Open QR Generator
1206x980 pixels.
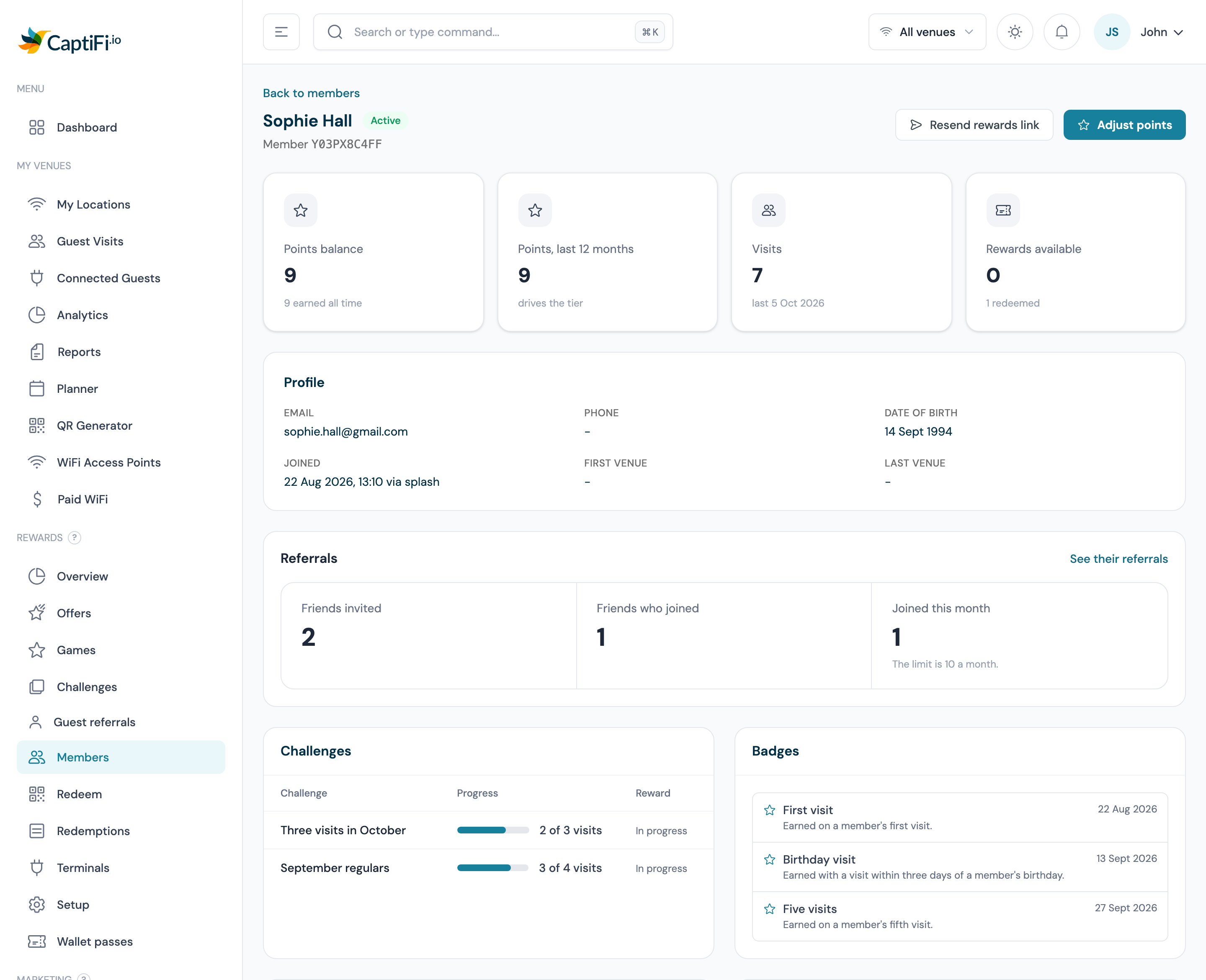pos(121,426)
